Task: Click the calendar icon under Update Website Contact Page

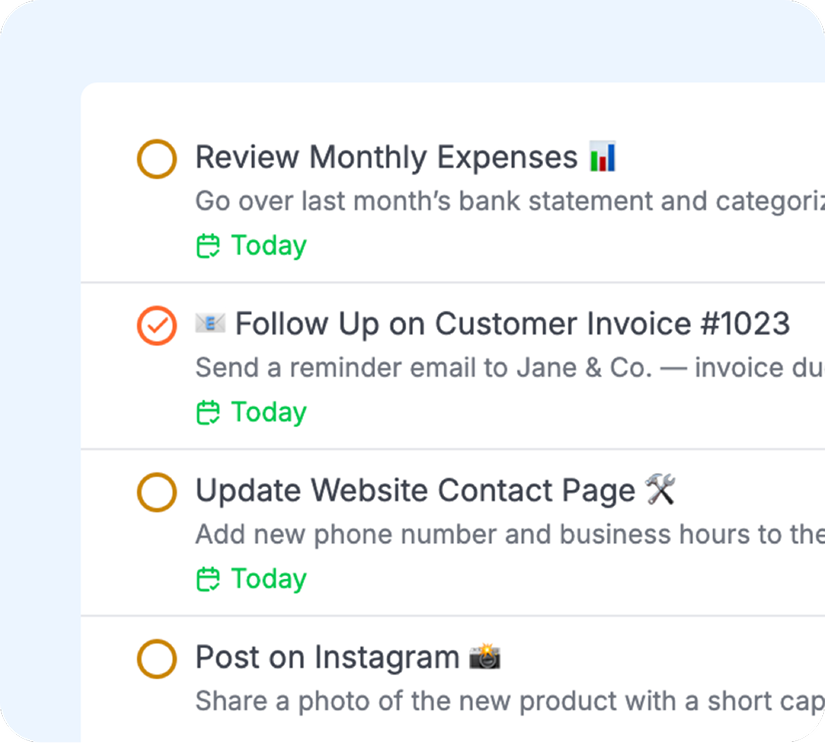Action: (208, 578)
